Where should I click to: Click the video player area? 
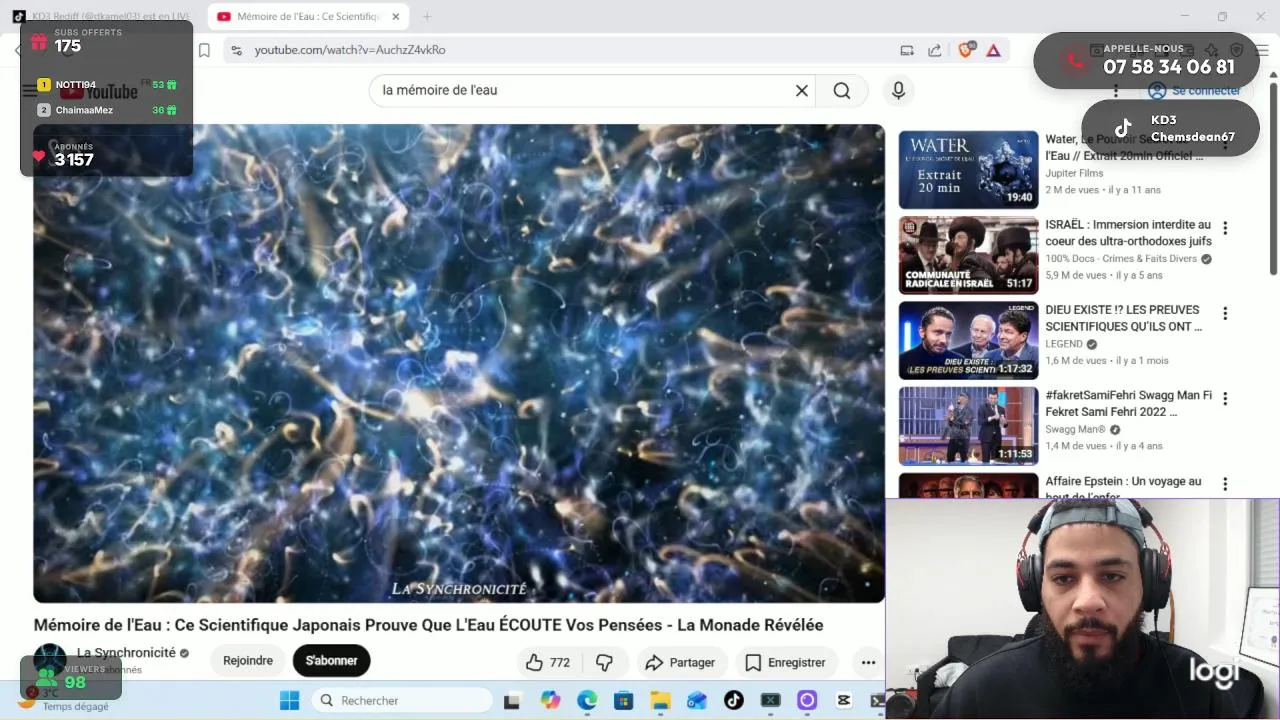[459, 363]
